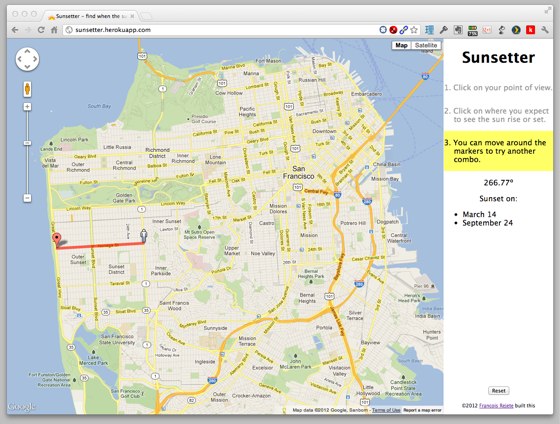Zoom out with the minus map button
Image resolution: width=560 pixels, height=424 pixels.
[x=27, y=198]
